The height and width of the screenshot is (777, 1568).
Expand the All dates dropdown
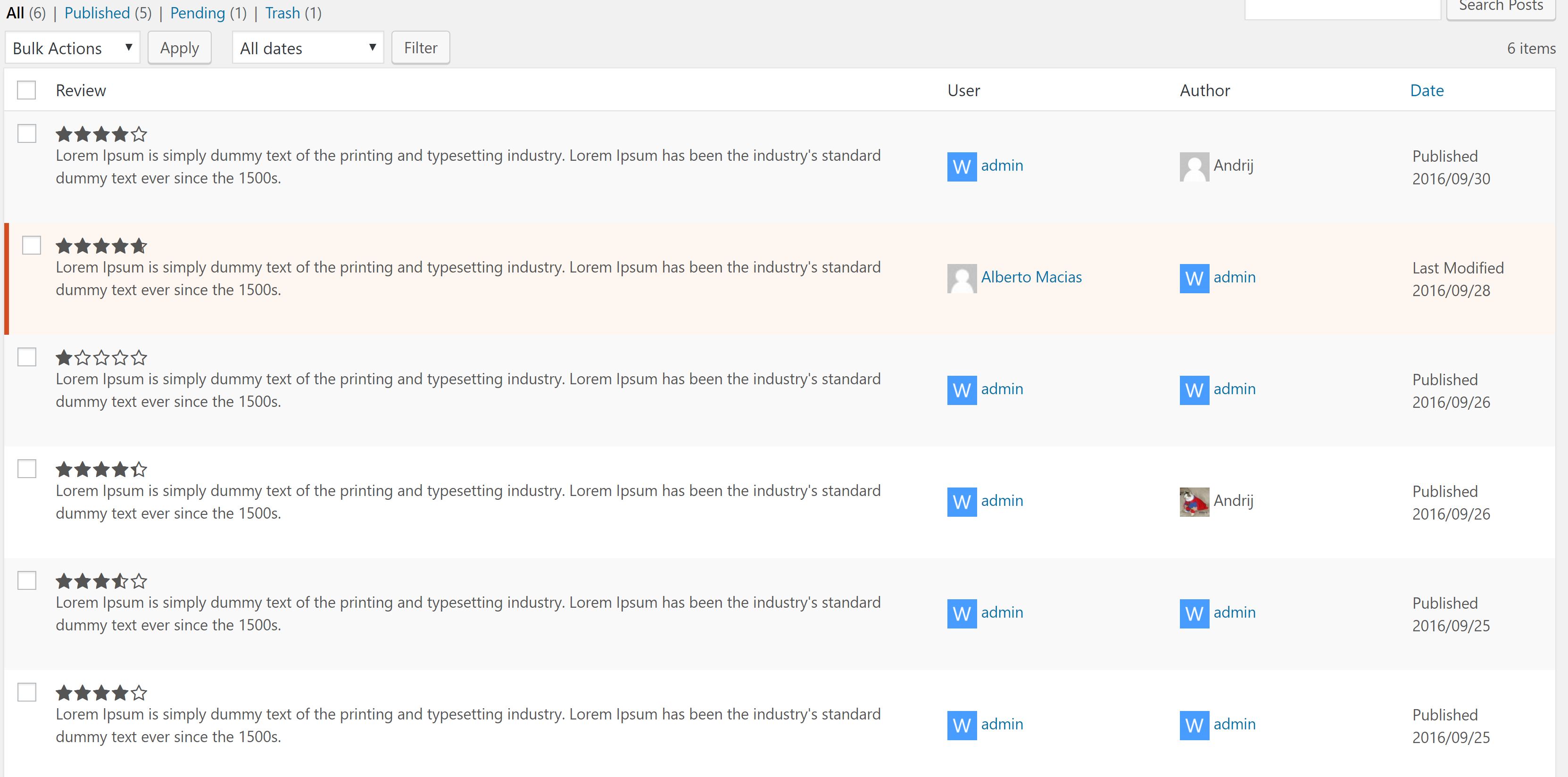click(x=307, y=48)
